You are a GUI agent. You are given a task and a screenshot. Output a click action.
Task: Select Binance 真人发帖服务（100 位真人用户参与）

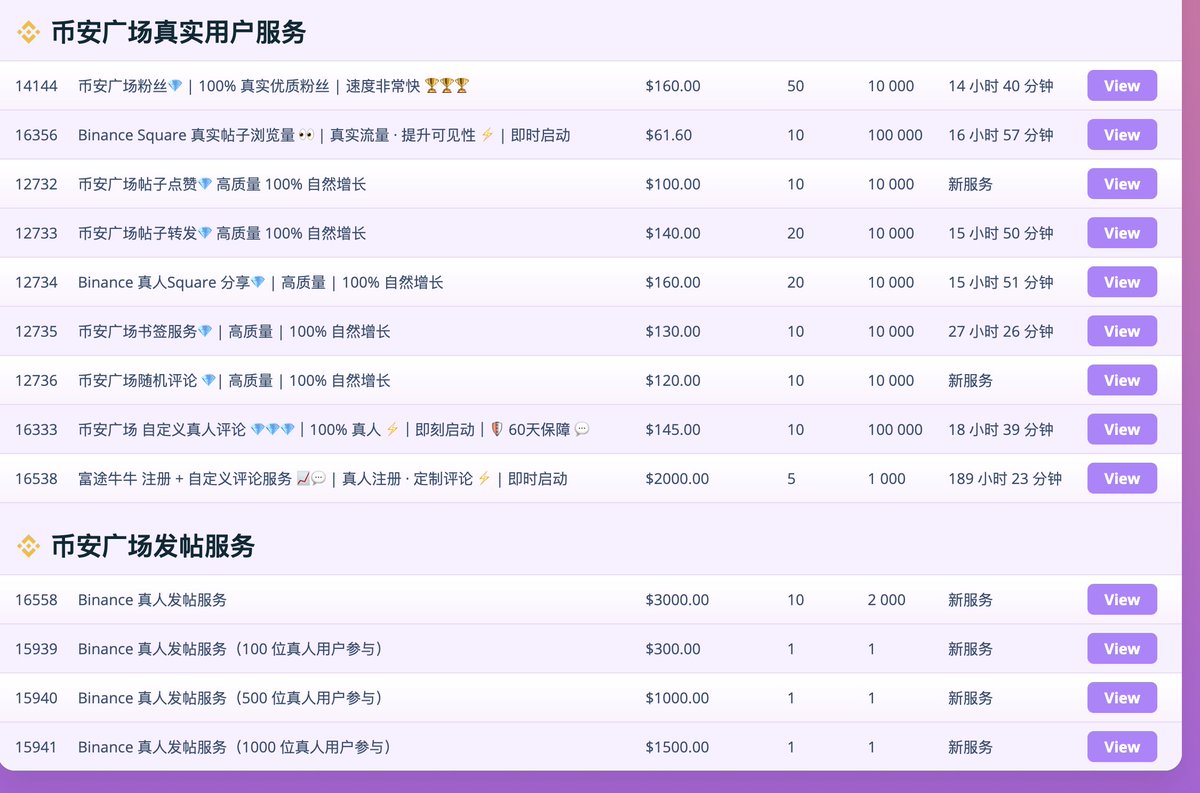pyautogui.click(x=234, y=649)
